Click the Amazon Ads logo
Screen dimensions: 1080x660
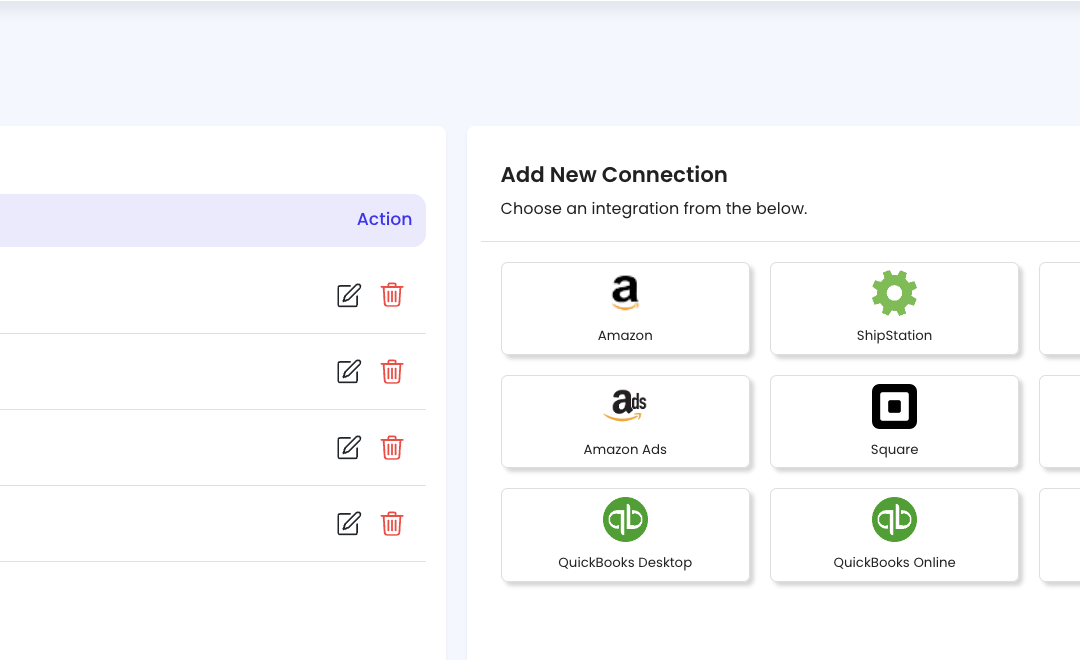625,406
